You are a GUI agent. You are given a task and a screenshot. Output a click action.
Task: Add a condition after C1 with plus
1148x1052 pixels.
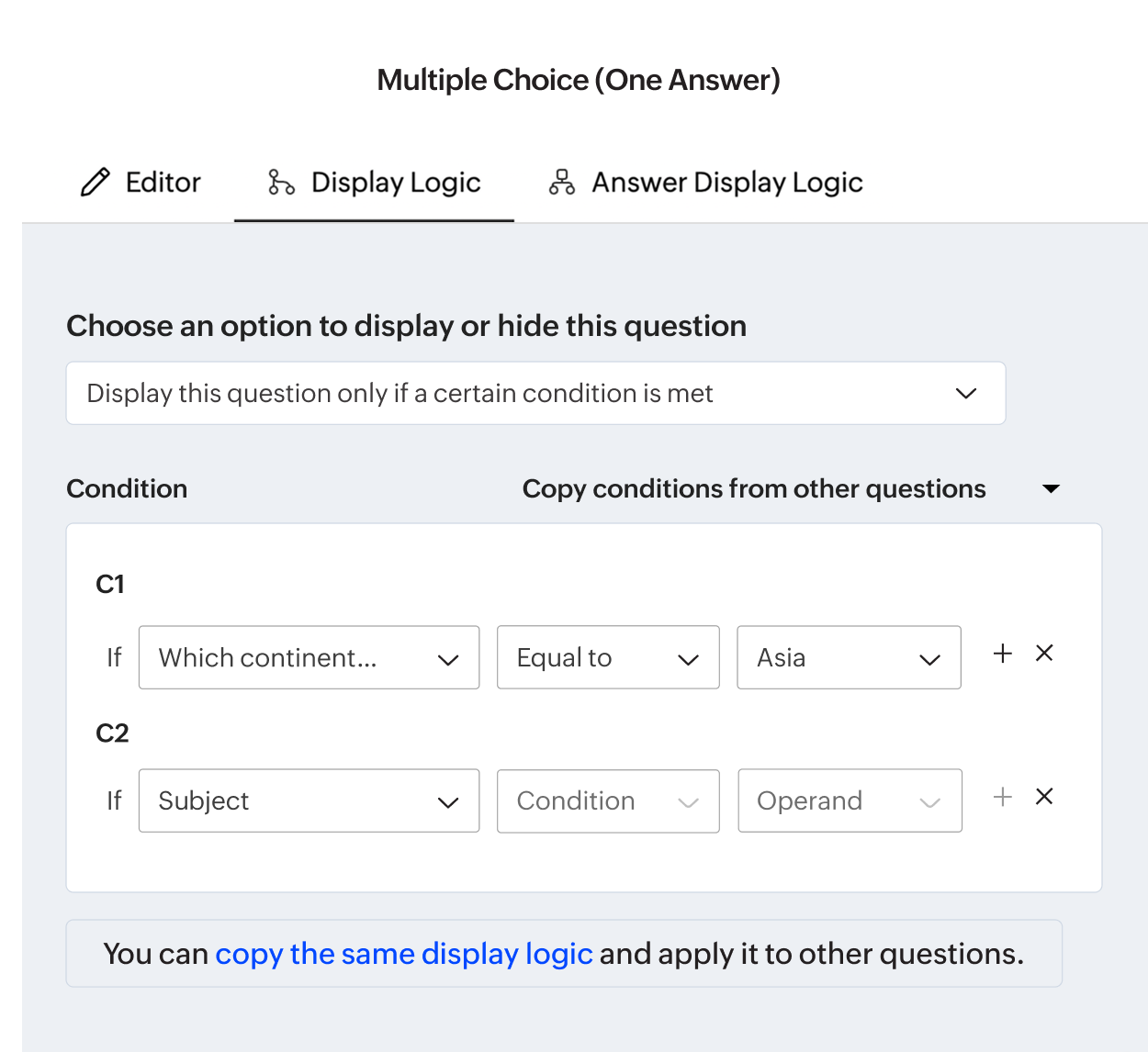click(1003, 654)
